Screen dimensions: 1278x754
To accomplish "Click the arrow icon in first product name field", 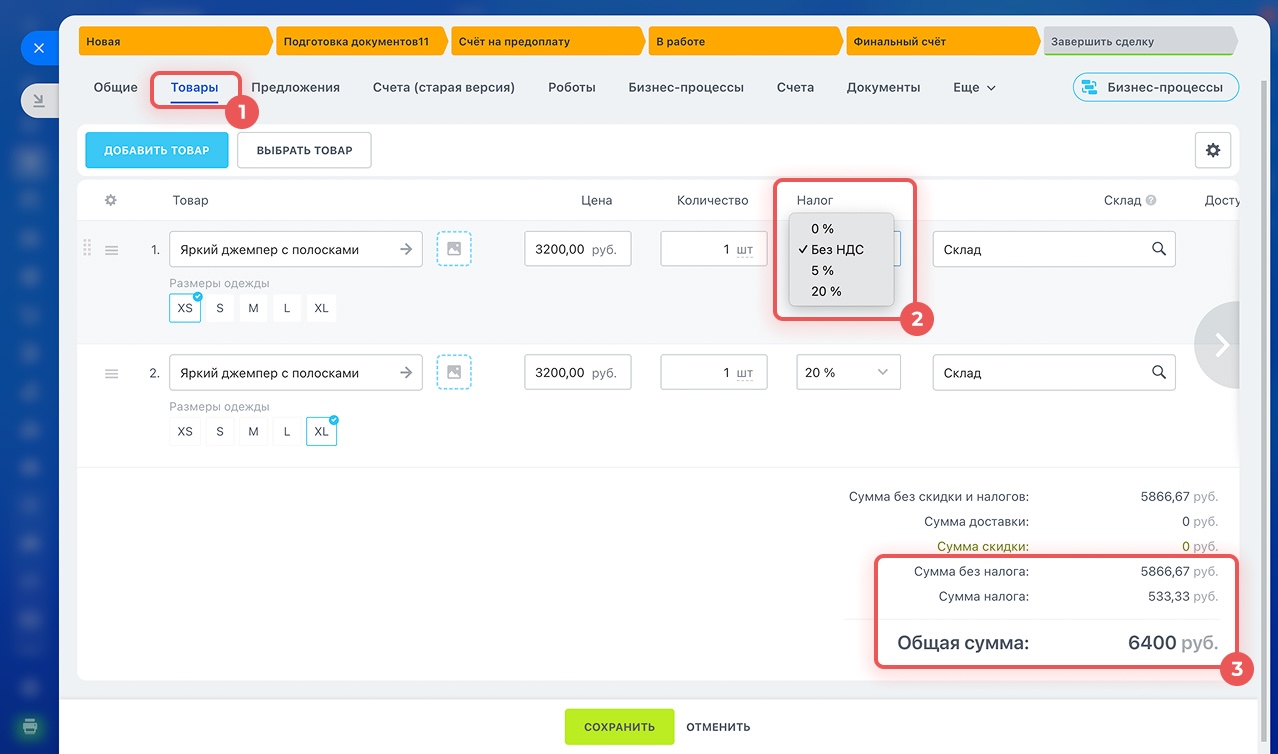I will tap(406, 249).
